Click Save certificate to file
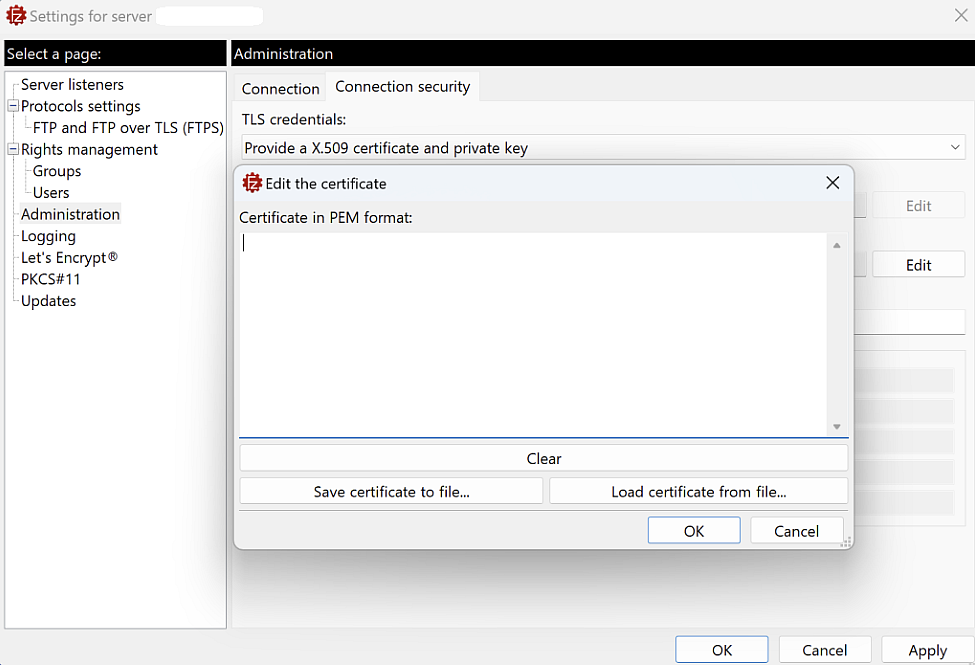Viewport: 975px width, 665px height. [x=391, y=491]
